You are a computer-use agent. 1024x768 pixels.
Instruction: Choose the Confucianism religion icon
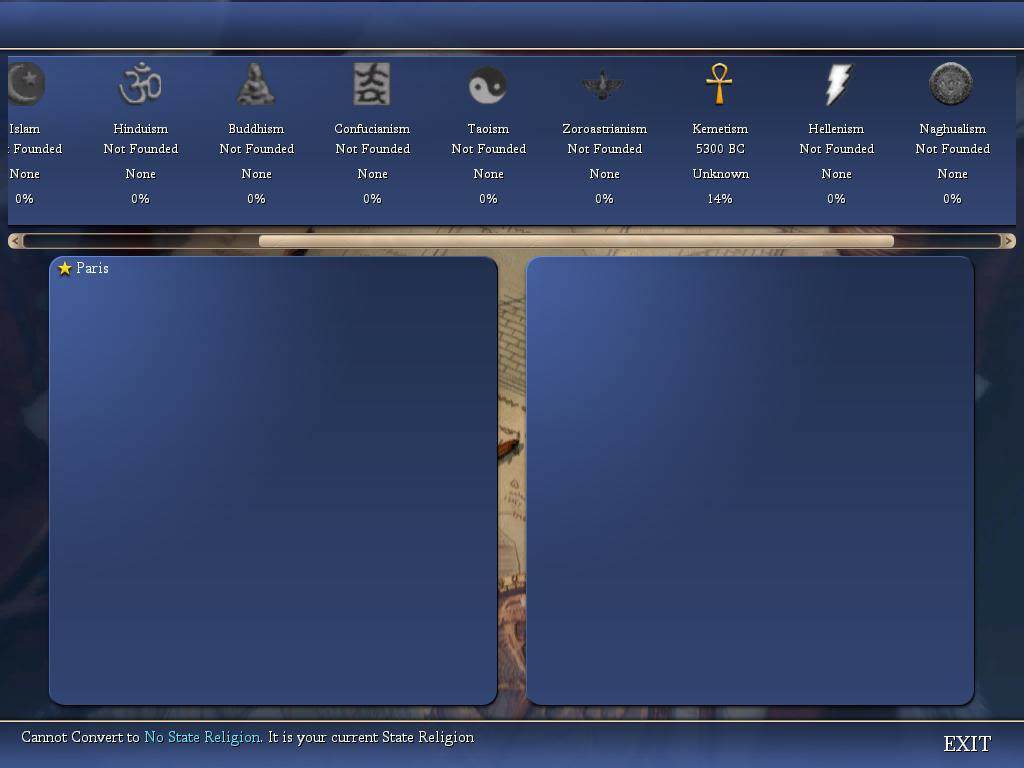(372, 85)
